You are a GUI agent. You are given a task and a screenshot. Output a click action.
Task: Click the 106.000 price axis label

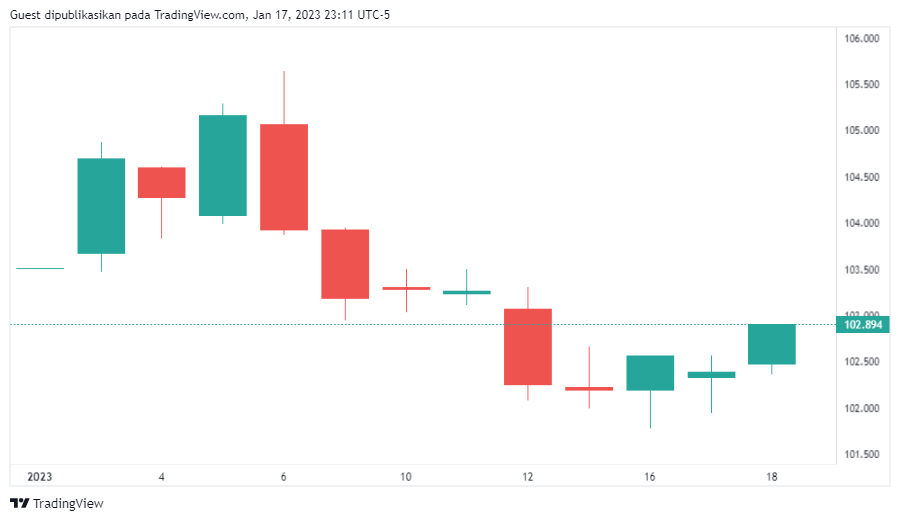(861, 39)
